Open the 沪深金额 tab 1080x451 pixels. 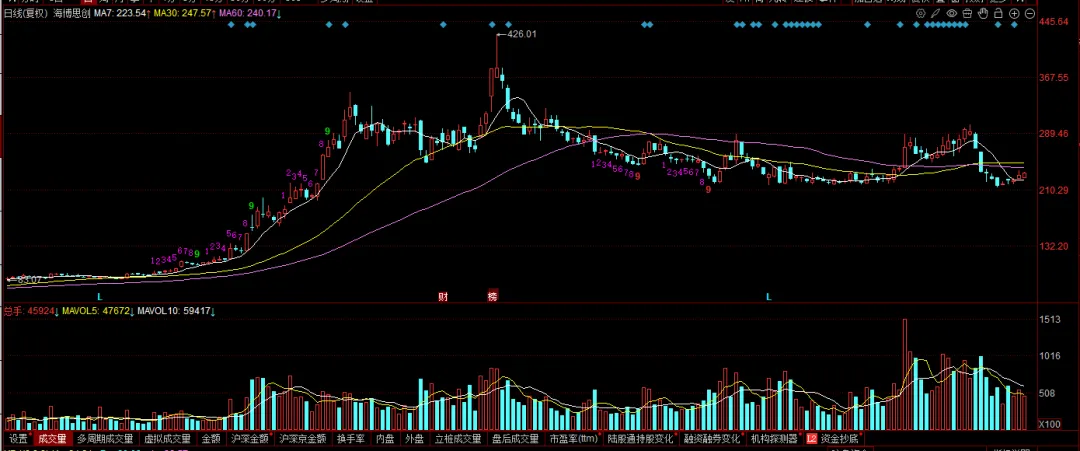coord(249,438)
